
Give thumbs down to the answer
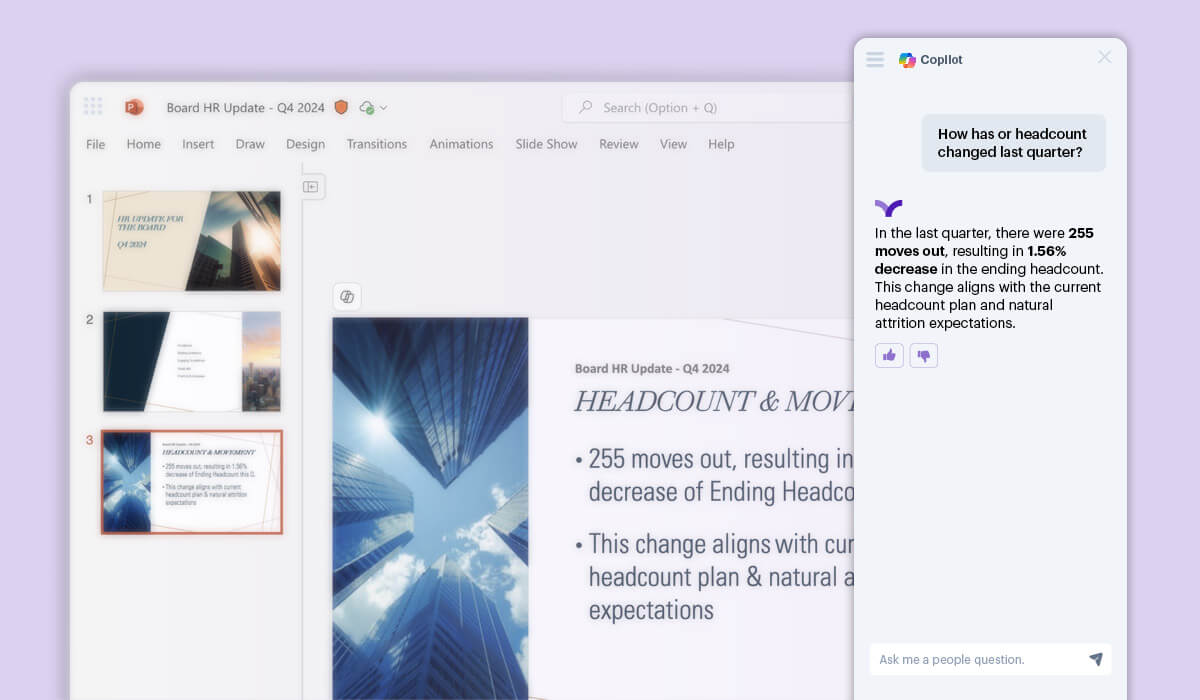click(x=924, y=355)
